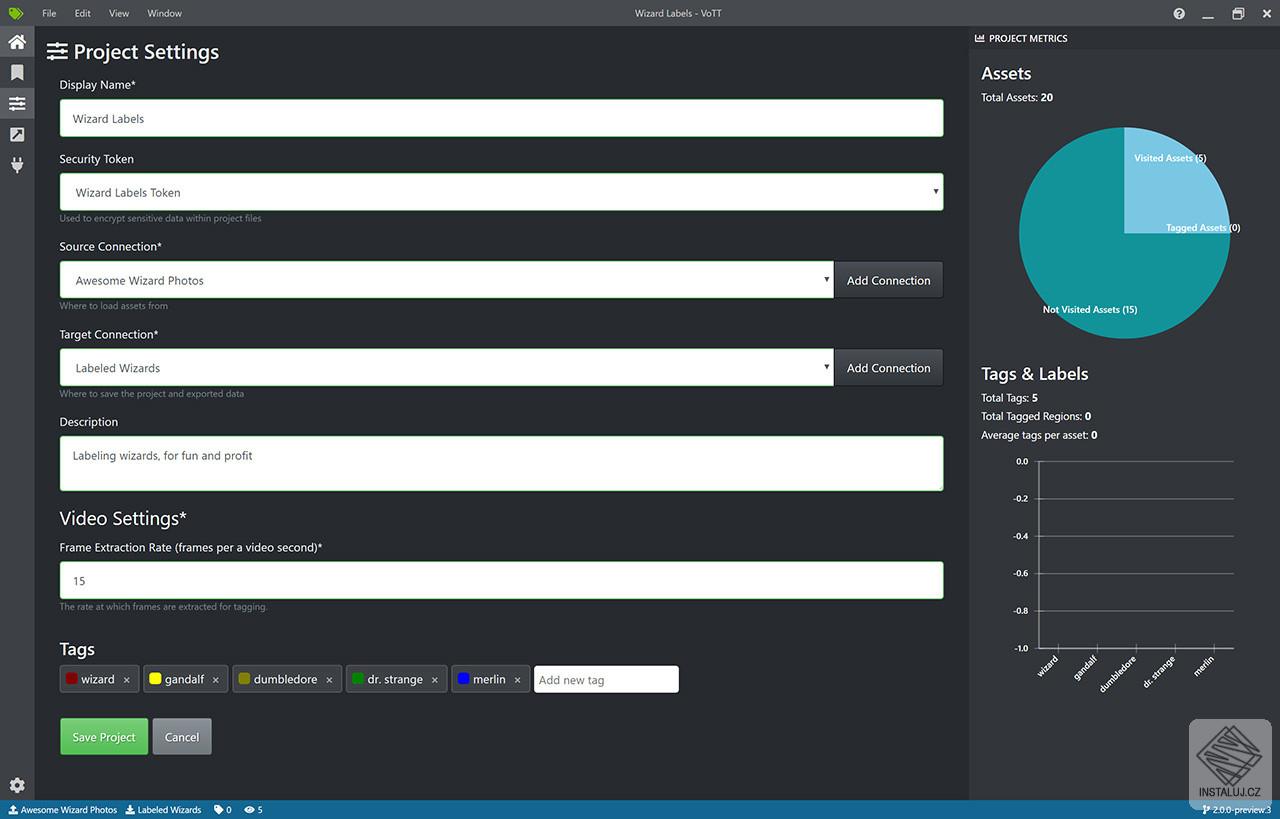Open the Tags editor bookmark icon
Screen dimensions: 1280x819
17,73
